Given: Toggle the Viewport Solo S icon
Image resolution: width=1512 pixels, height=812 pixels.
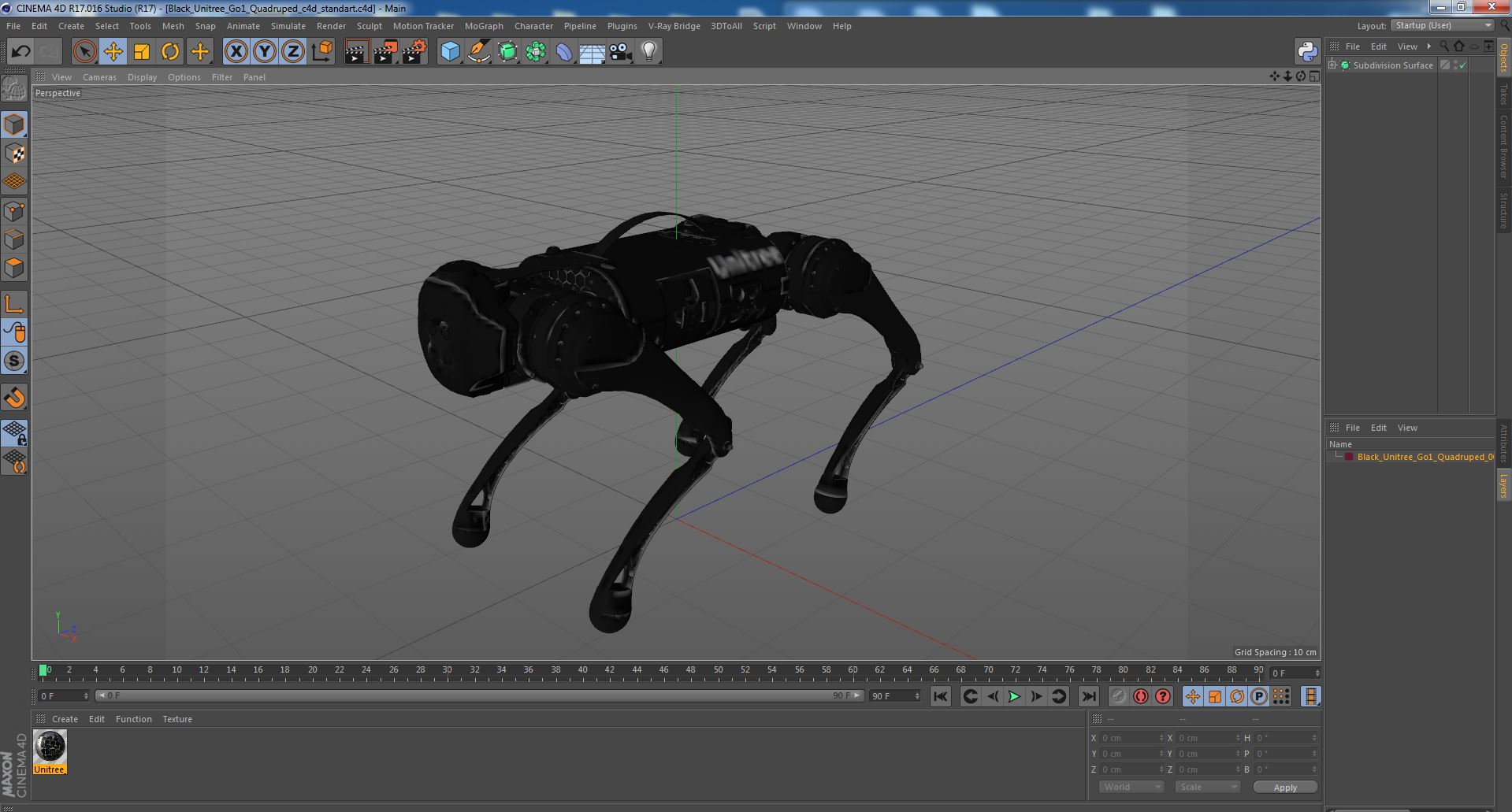Looking at the screenshot, I should 14,361.
